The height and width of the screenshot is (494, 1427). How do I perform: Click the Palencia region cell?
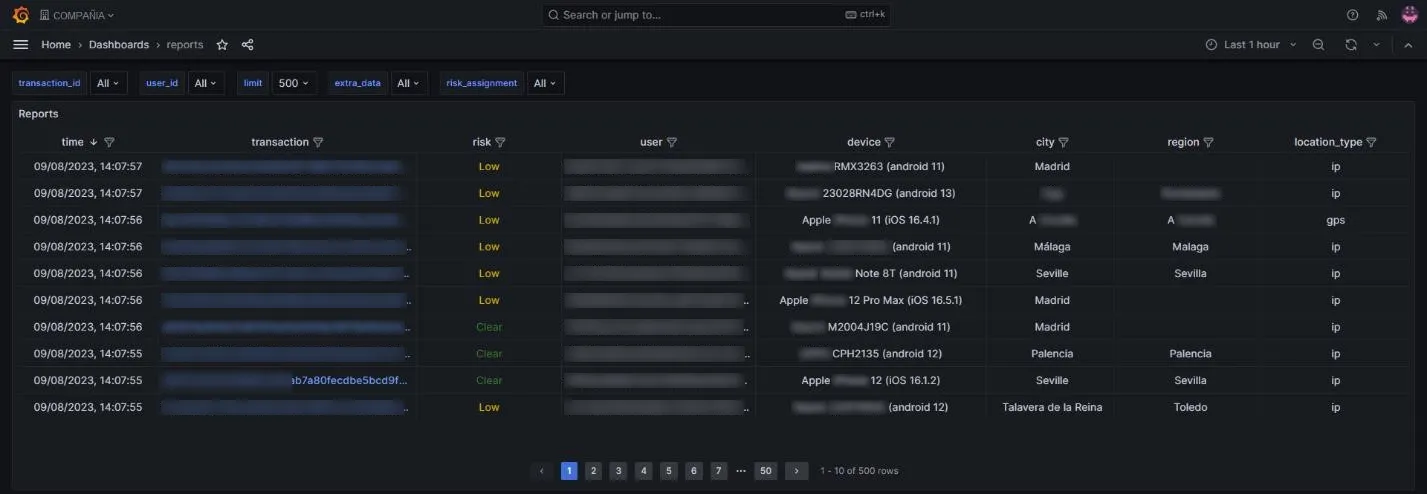coord(1190,354)
